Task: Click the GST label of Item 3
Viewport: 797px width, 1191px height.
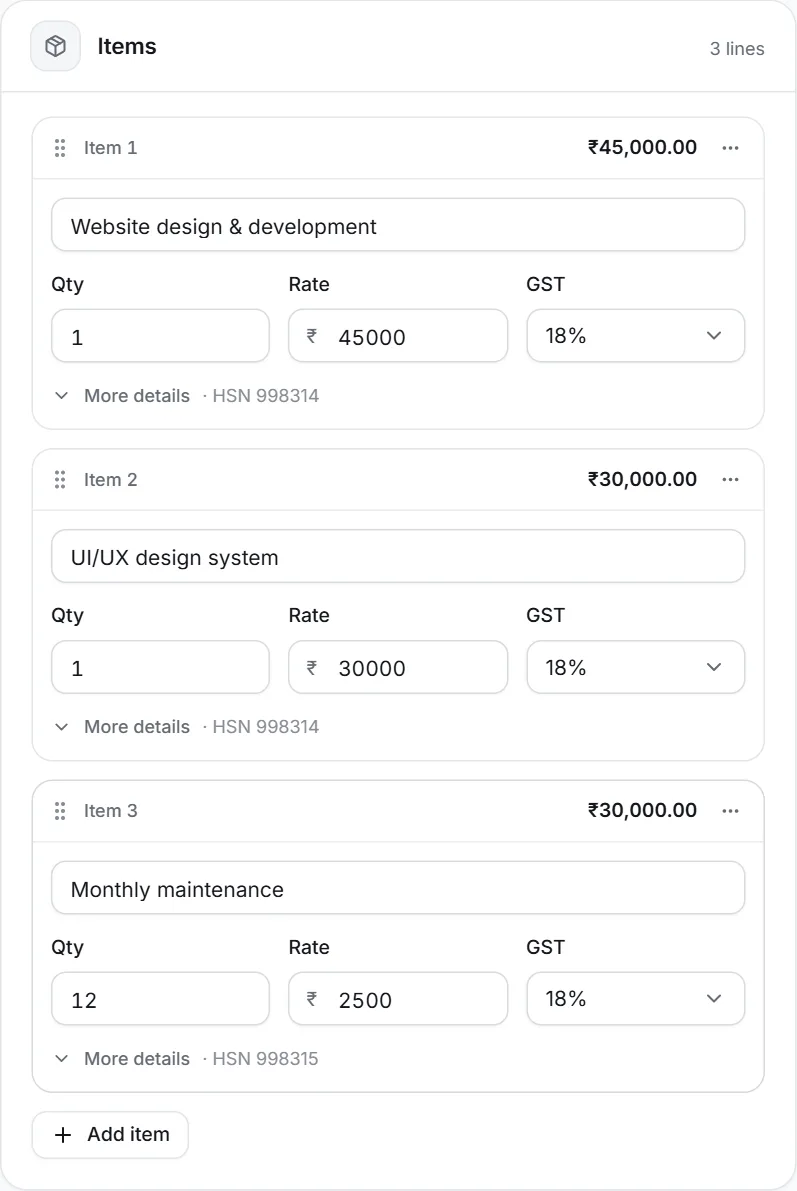Action: point(546,947)
